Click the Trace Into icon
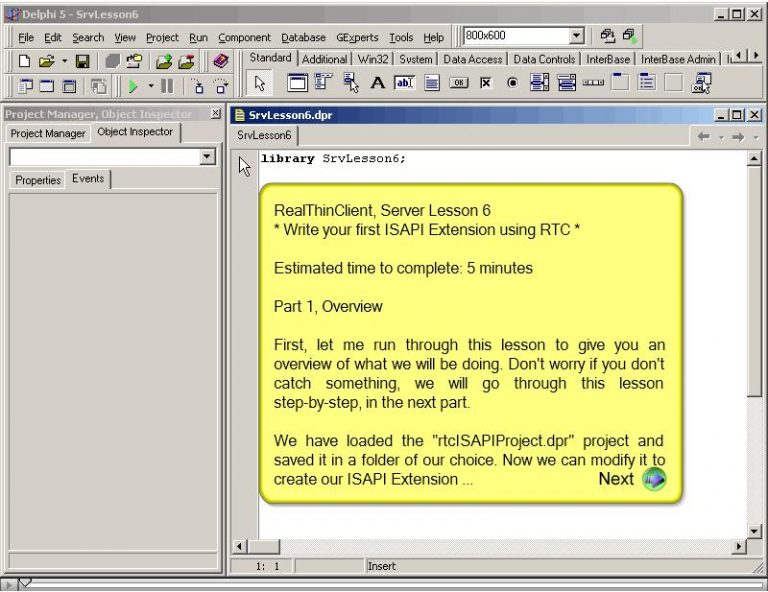 [x=197, y=86]
